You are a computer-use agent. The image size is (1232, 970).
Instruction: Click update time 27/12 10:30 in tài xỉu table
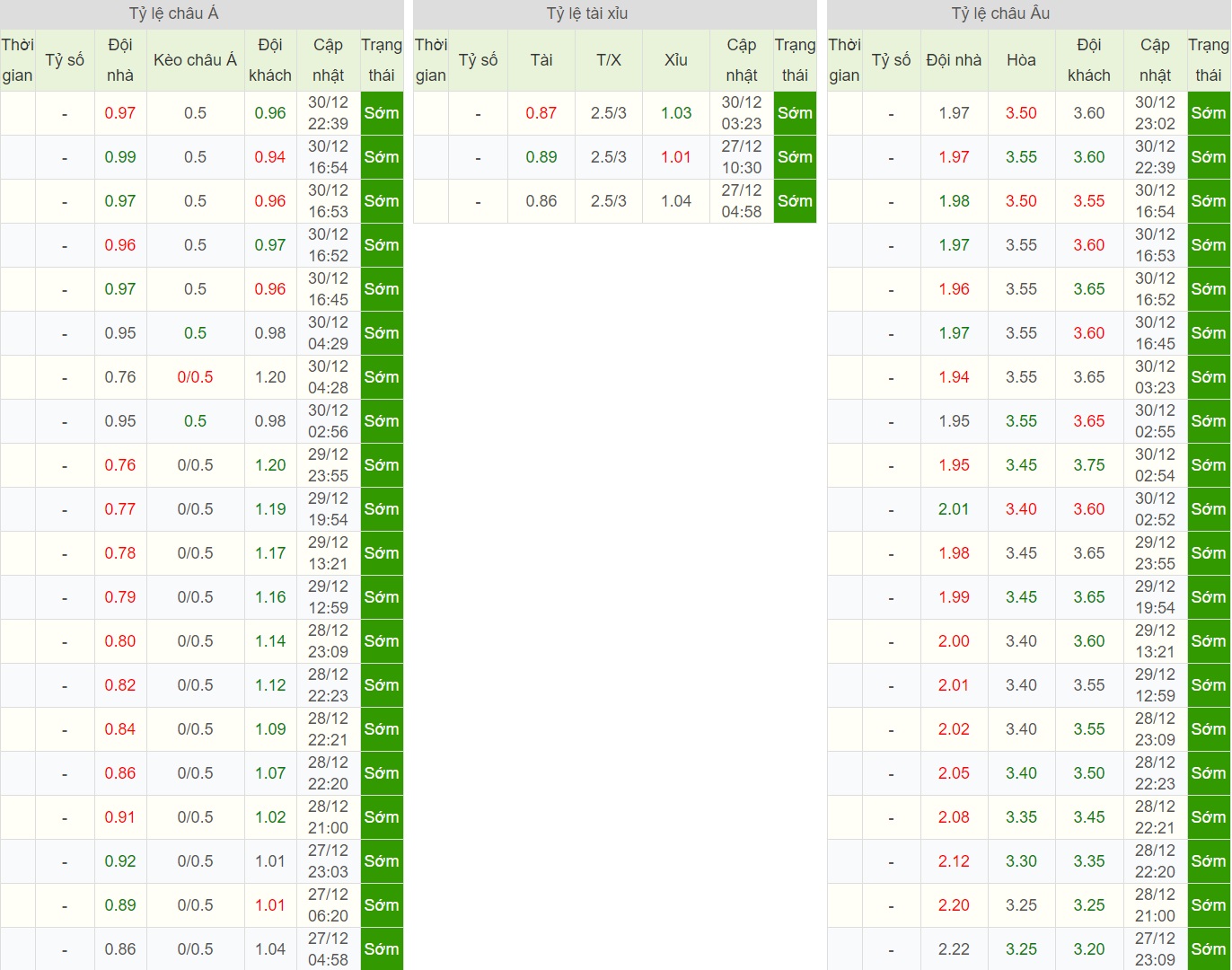click(742, 157)
